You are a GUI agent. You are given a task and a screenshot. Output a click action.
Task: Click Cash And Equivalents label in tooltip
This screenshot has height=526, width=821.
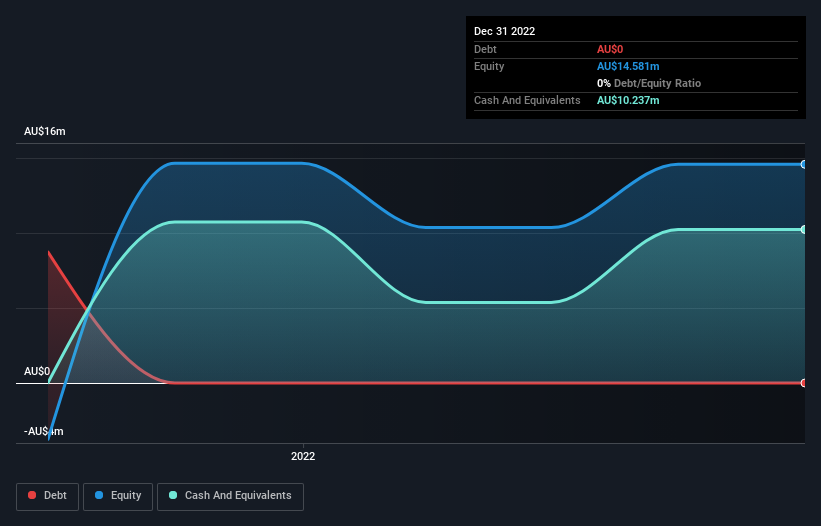pos(527,100)
